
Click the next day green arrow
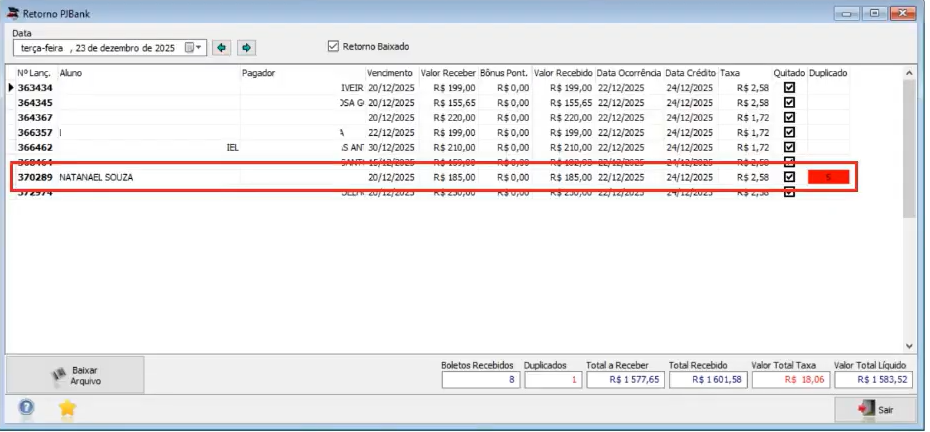pyautogui.click(x=247, y=47)
